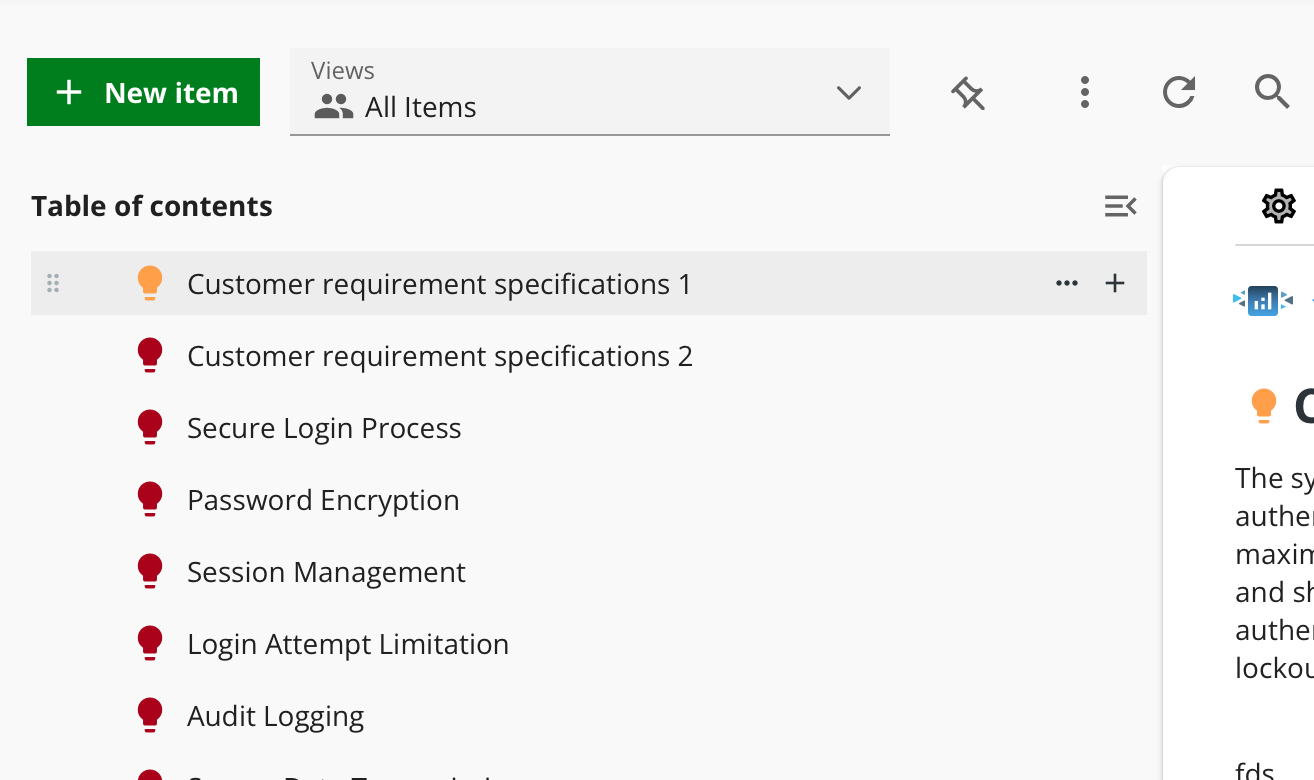The height and width of the screenshot is (780, 1314).
Task: Click the green New item button
Action: click(x=143, y=92)
